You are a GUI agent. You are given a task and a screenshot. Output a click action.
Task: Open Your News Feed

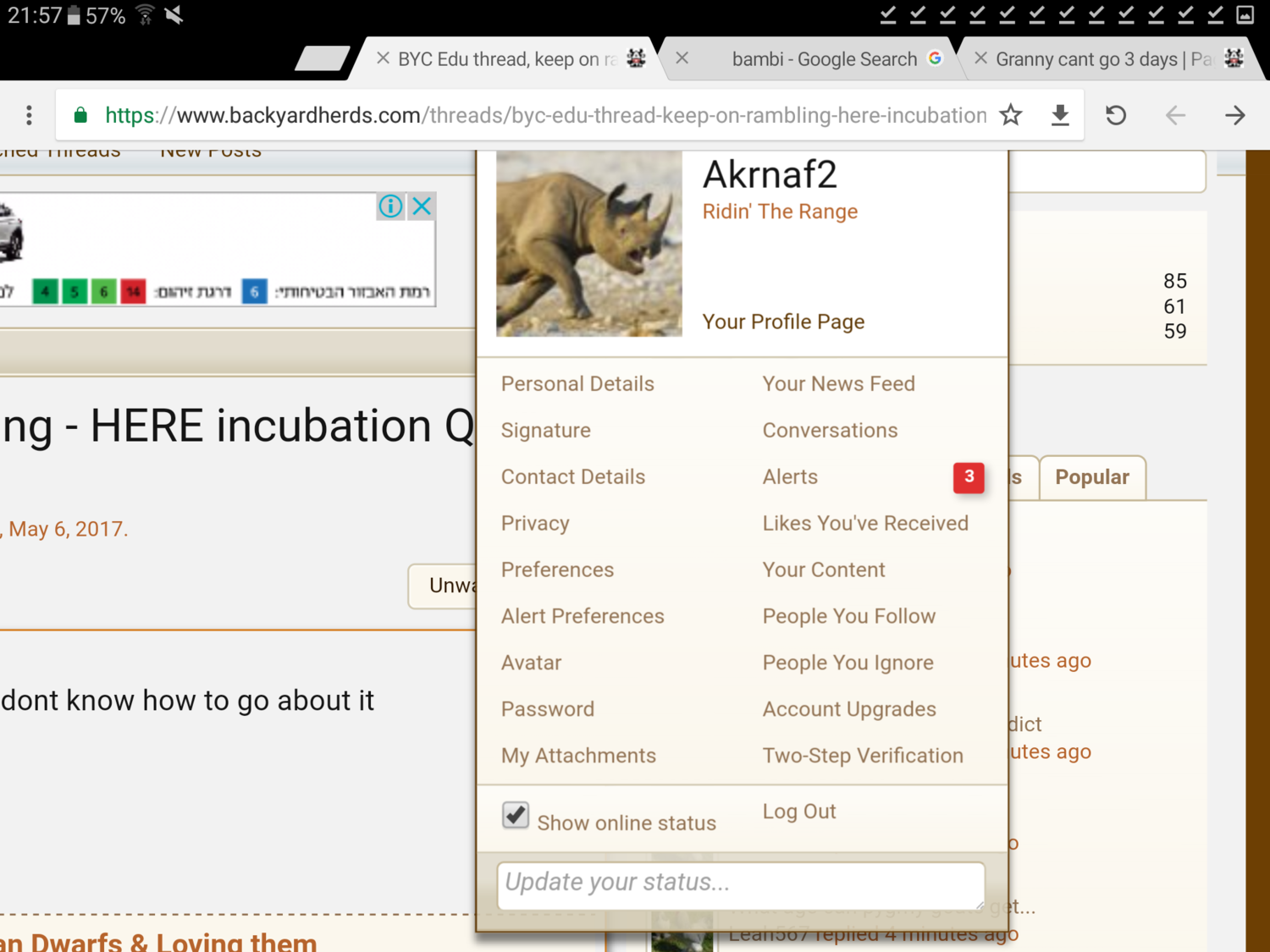click(839, 384)
